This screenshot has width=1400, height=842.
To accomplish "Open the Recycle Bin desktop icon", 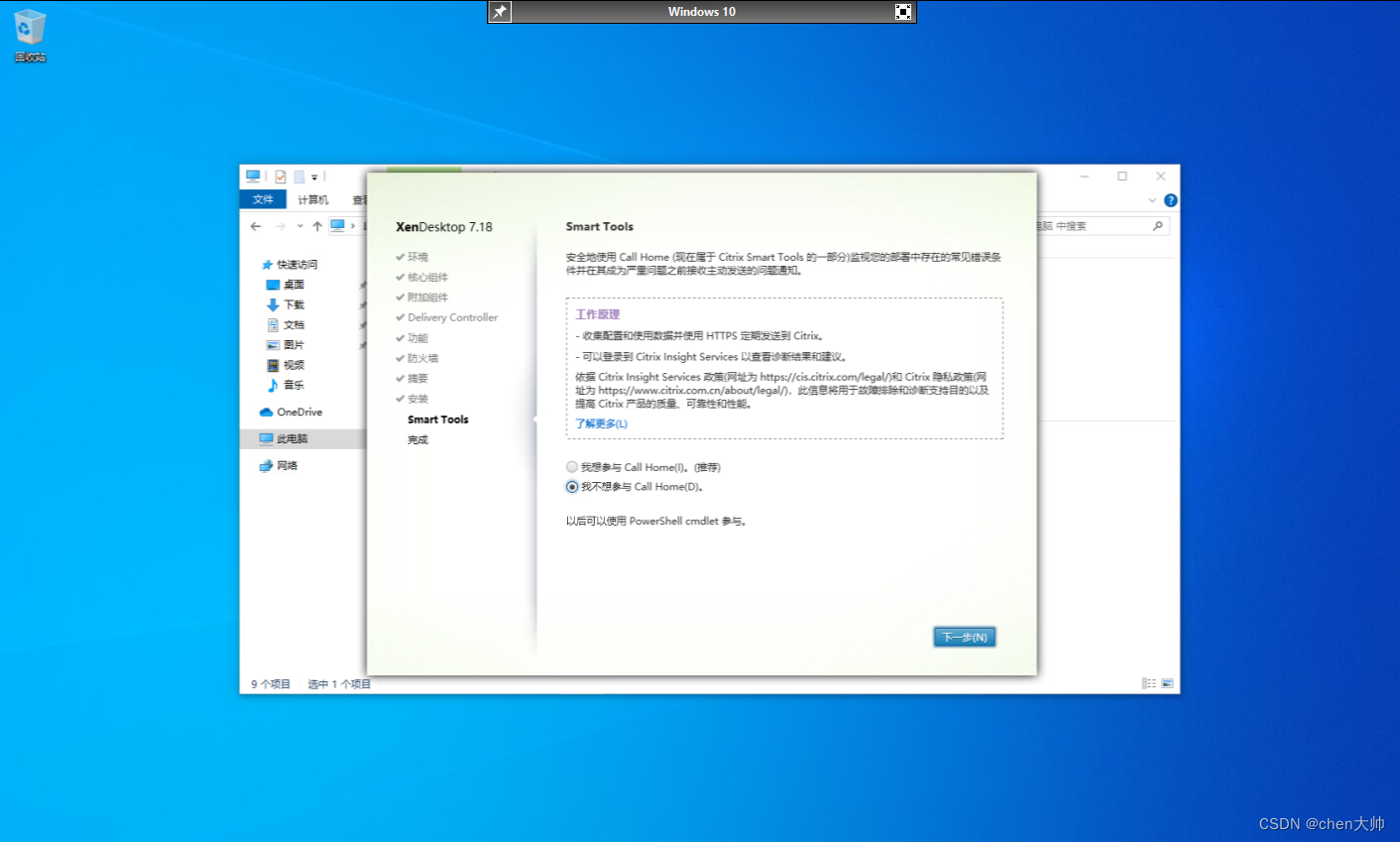I will click(30, 36).
